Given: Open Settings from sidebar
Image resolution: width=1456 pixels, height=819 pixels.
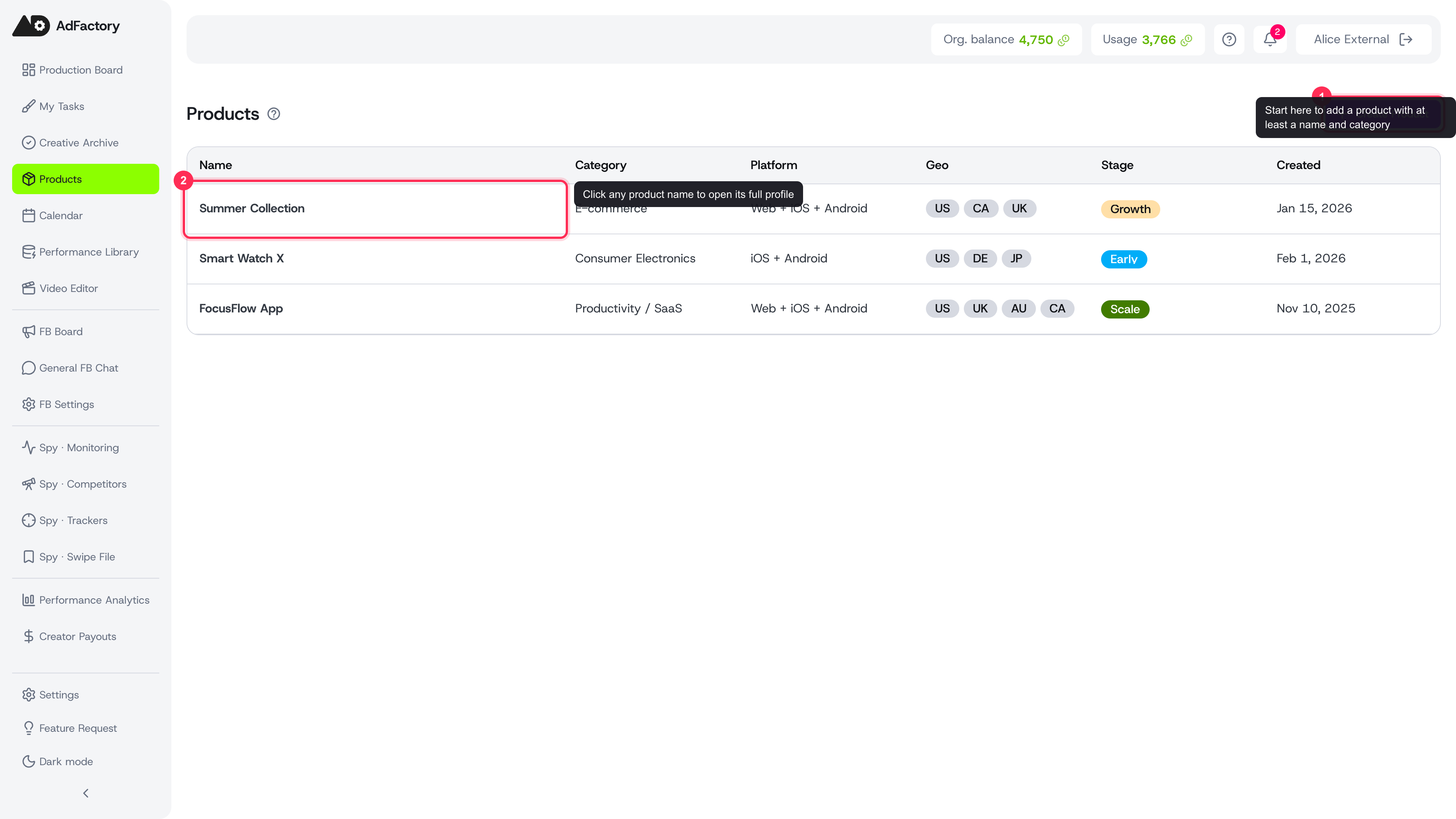Looking at the screenshot, I should 85,695.
